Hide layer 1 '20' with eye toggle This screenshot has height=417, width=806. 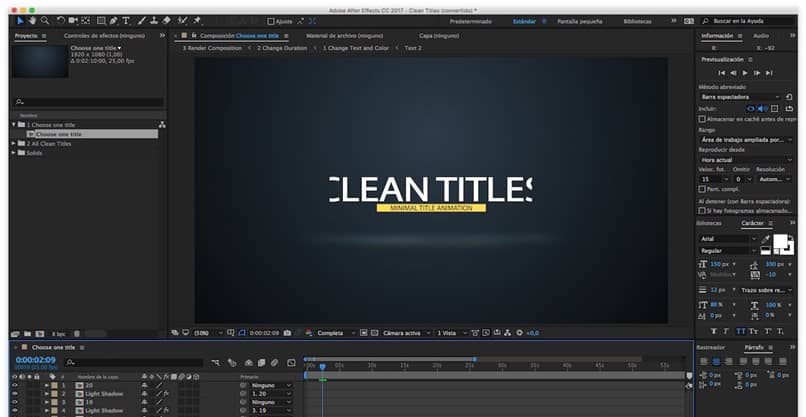[x=14, y=385]
